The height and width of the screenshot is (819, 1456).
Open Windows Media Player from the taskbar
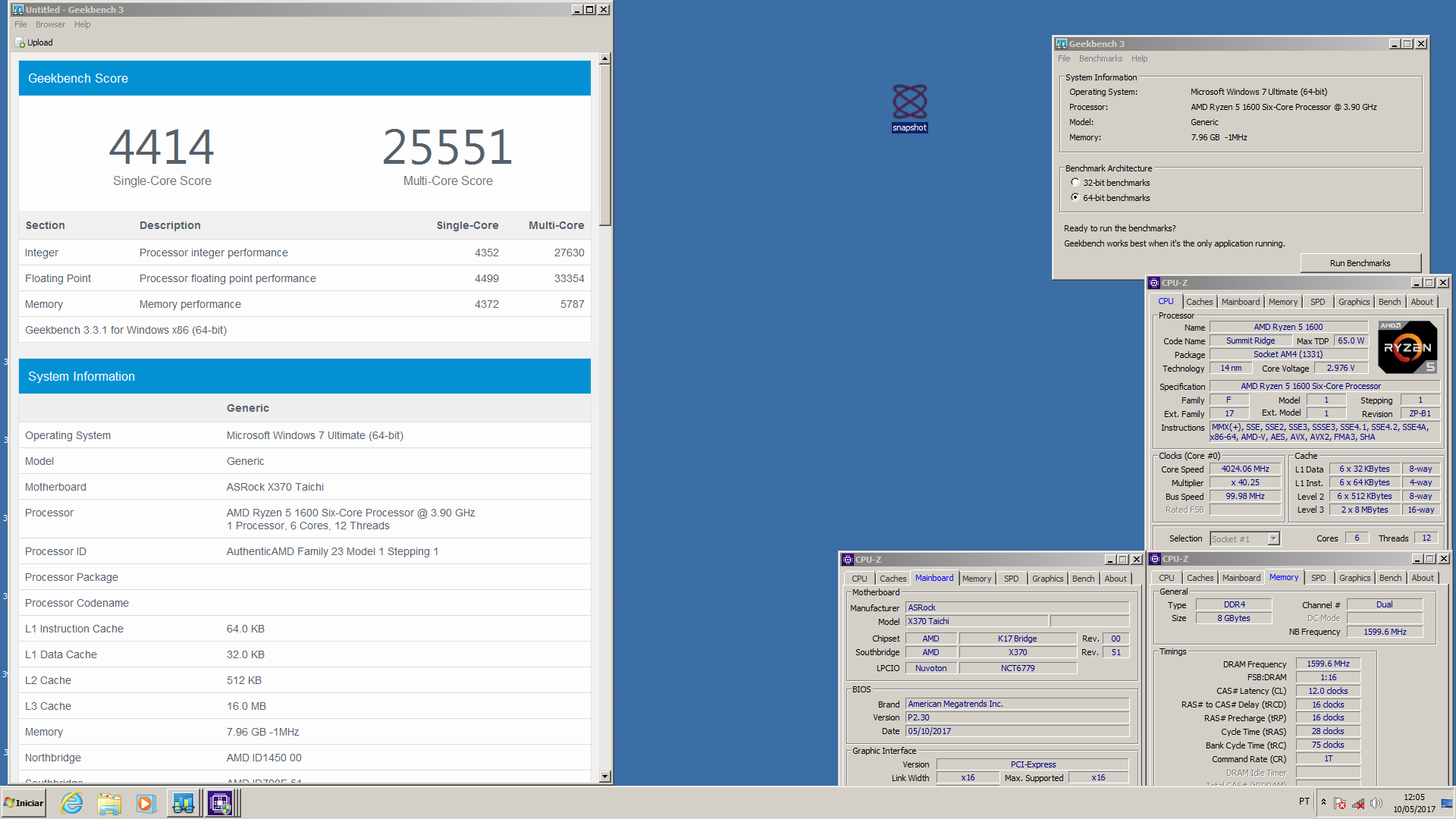[146, 803]
